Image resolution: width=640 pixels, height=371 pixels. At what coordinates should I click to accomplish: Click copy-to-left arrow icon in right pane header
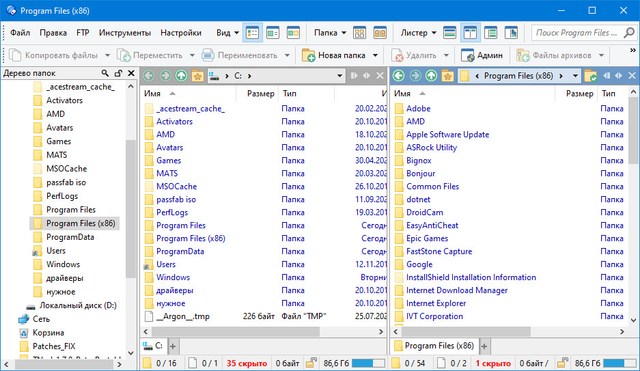click(607, 76)
